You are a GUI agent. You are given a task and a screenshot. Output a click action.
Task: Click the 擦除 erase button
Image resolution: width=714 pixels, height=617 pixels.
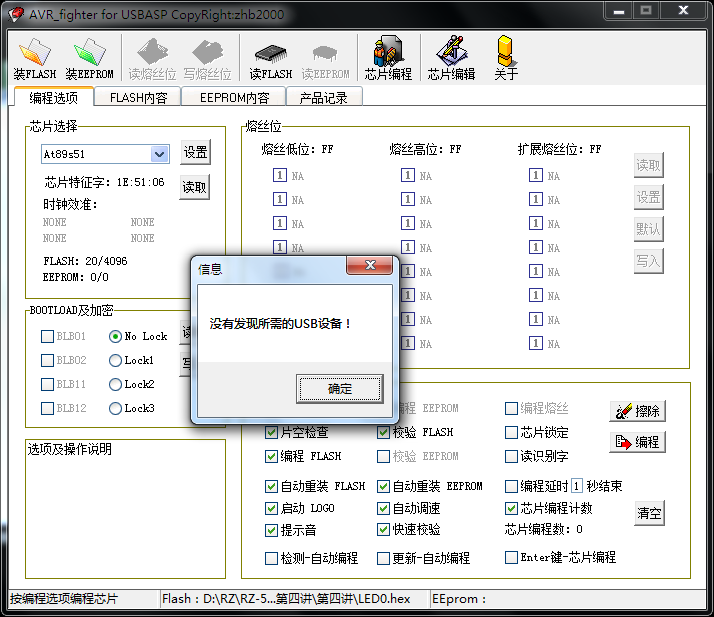click(638, 411)
